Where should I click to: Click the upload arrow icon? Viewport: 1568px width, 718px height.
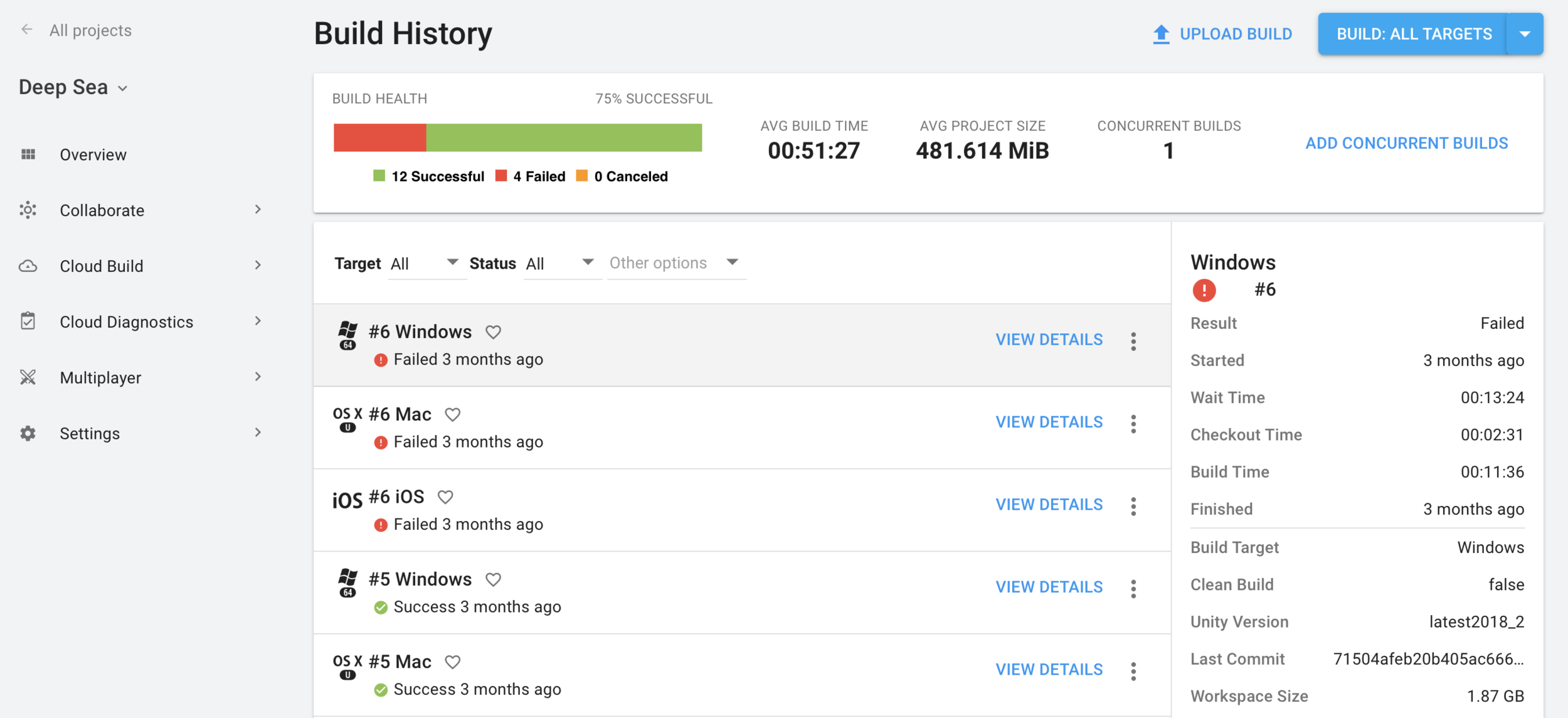point(1161,34)
